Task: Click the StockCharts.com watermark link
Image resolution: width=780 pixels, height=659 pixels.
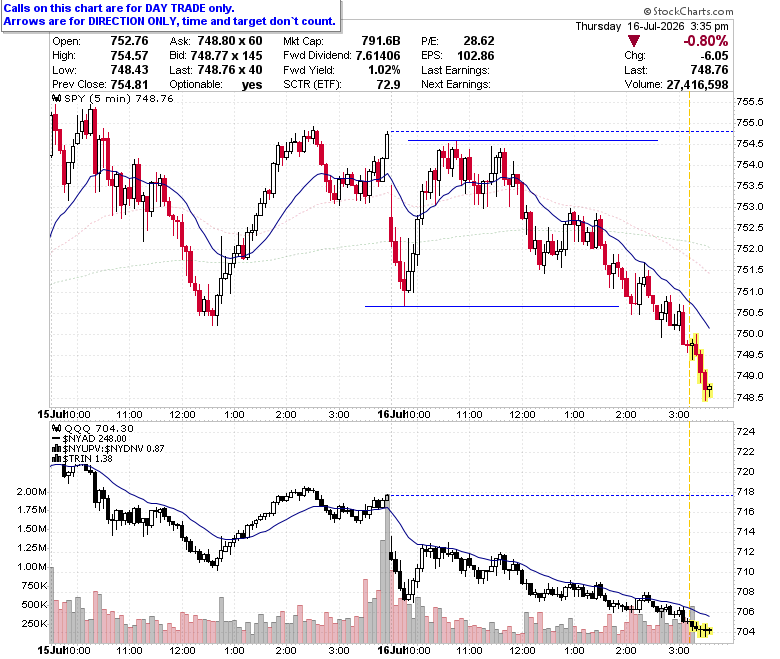Action: coord(688,11)
